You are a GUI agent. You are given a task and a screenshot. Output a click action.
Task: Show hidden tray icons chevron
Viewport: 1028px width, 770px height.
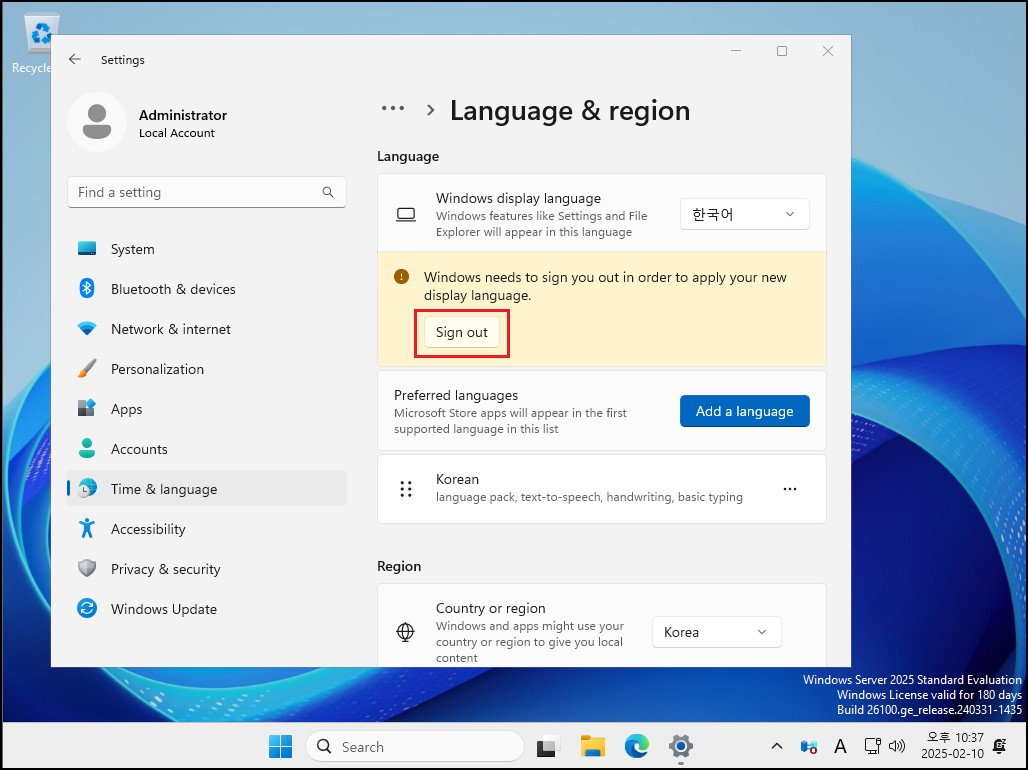click(x=777, y=746)
